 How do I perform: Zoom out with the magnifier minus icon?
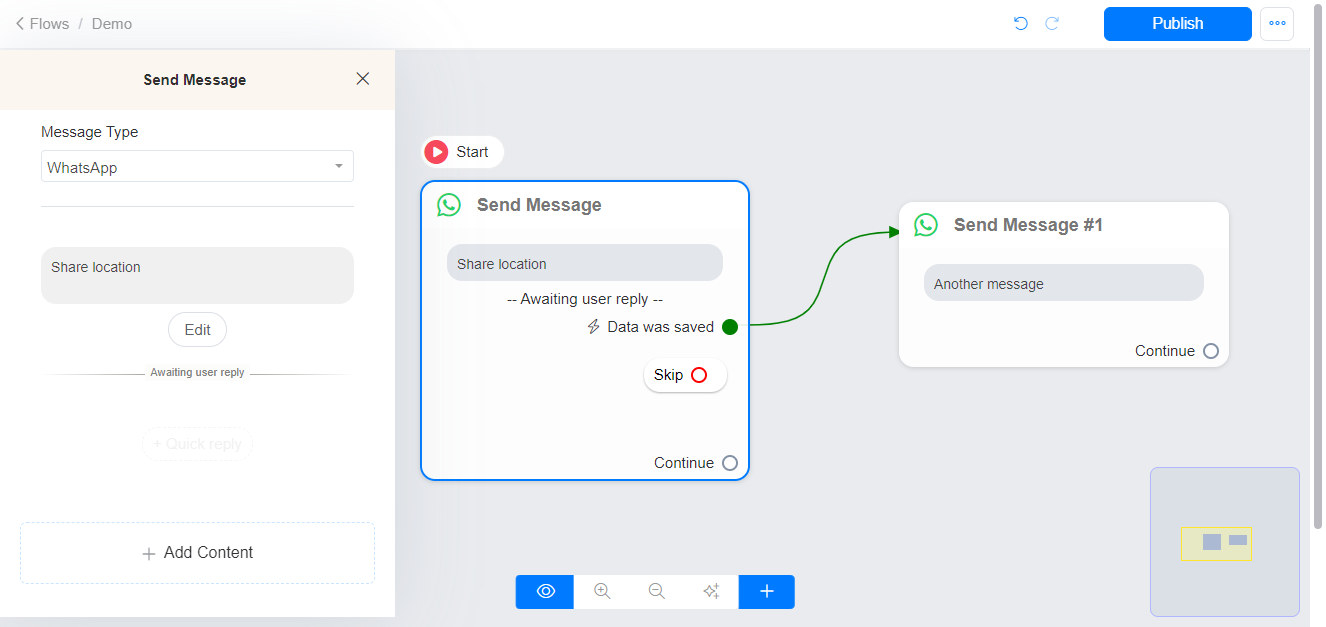coord(656,591)
